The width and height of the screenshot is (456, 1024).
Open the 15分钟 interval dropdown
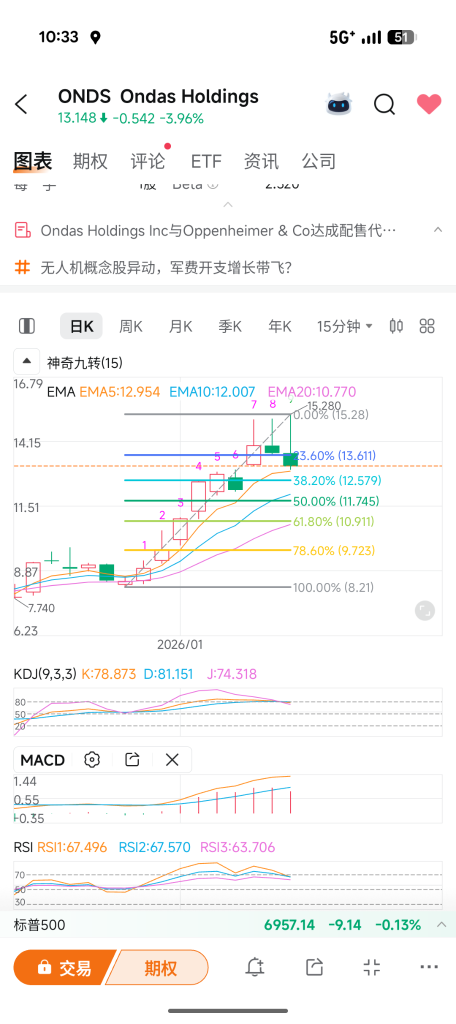(x=345, y=326)
